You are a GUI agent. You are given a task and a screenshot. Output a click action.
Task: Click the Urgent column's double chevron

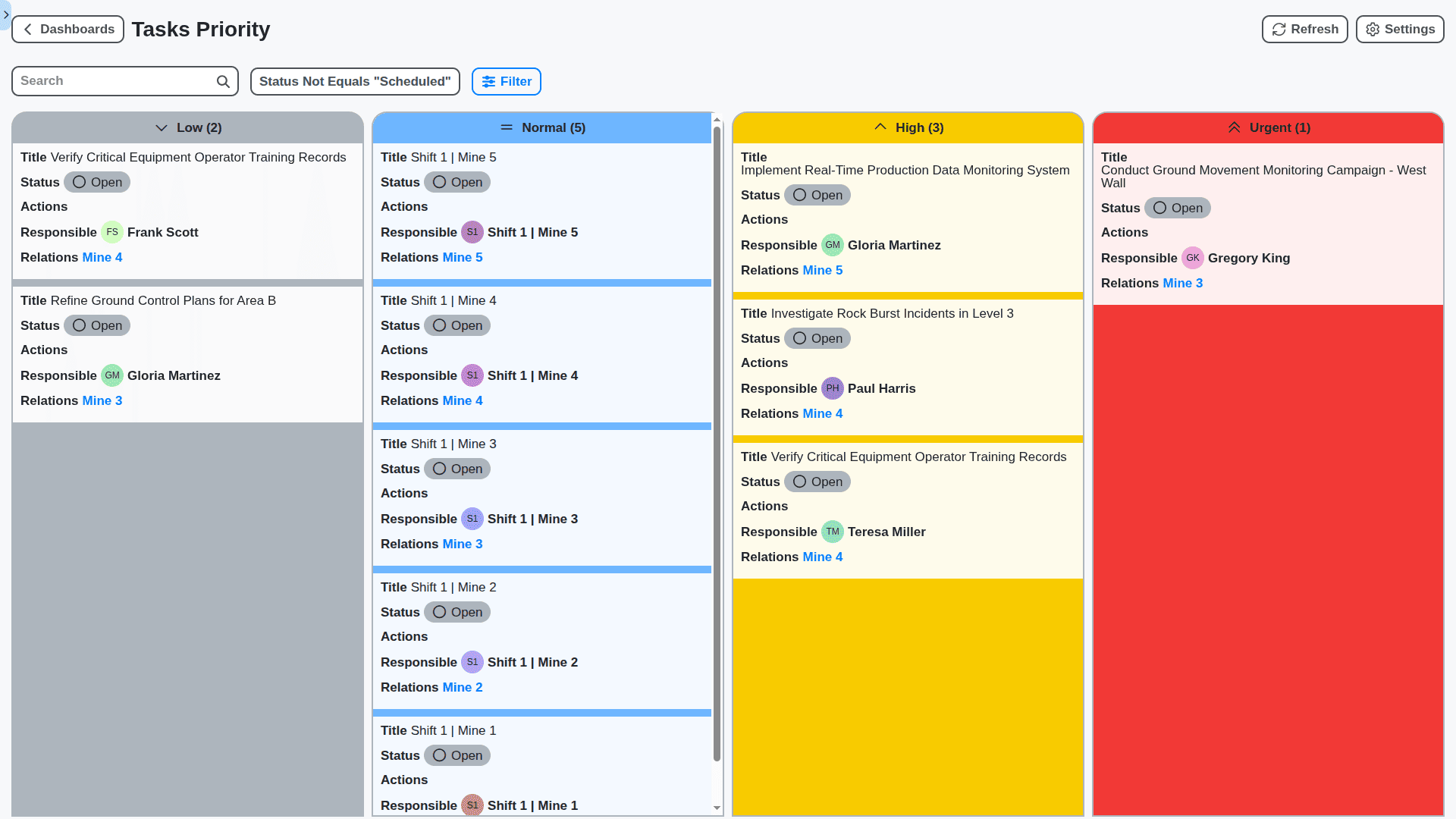point(1234,127)
